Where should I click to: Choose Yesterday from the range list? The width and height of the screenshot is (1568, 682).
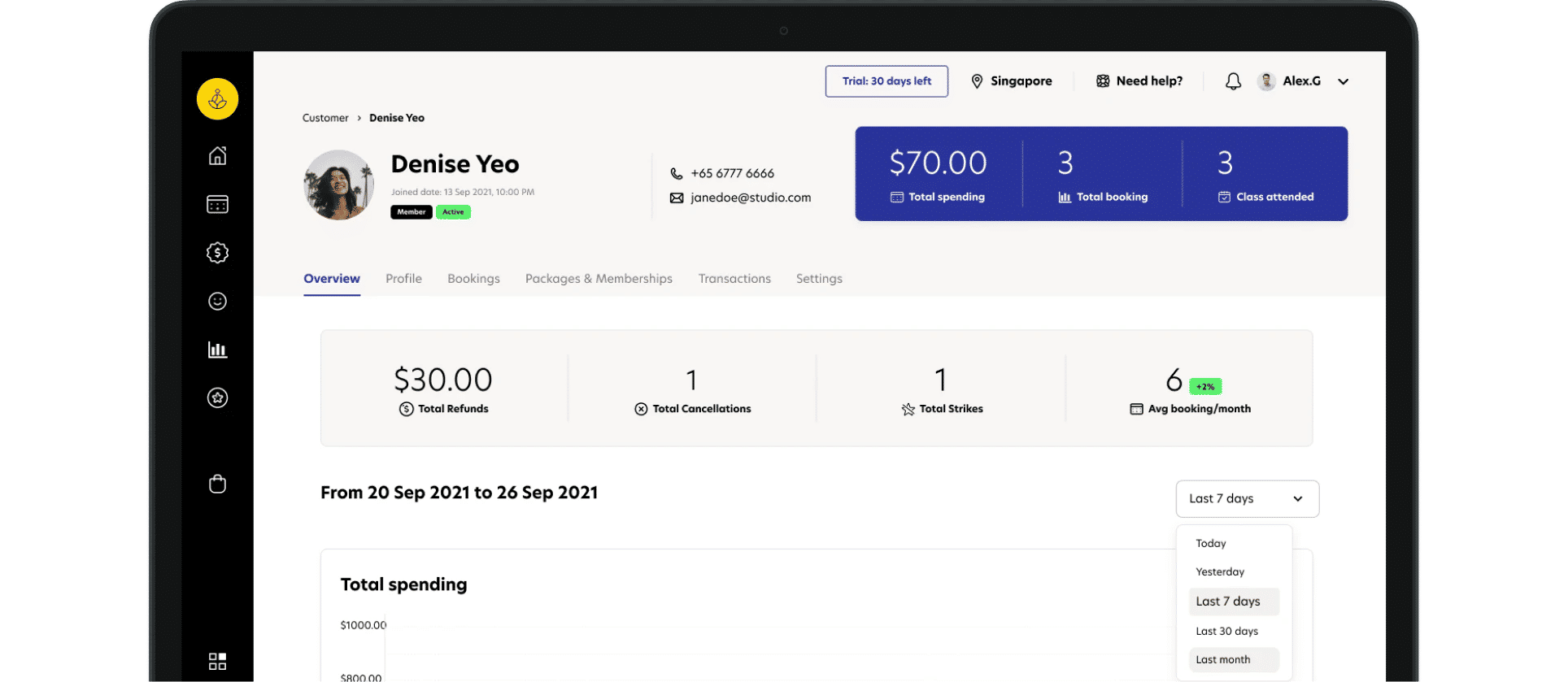1219,572
